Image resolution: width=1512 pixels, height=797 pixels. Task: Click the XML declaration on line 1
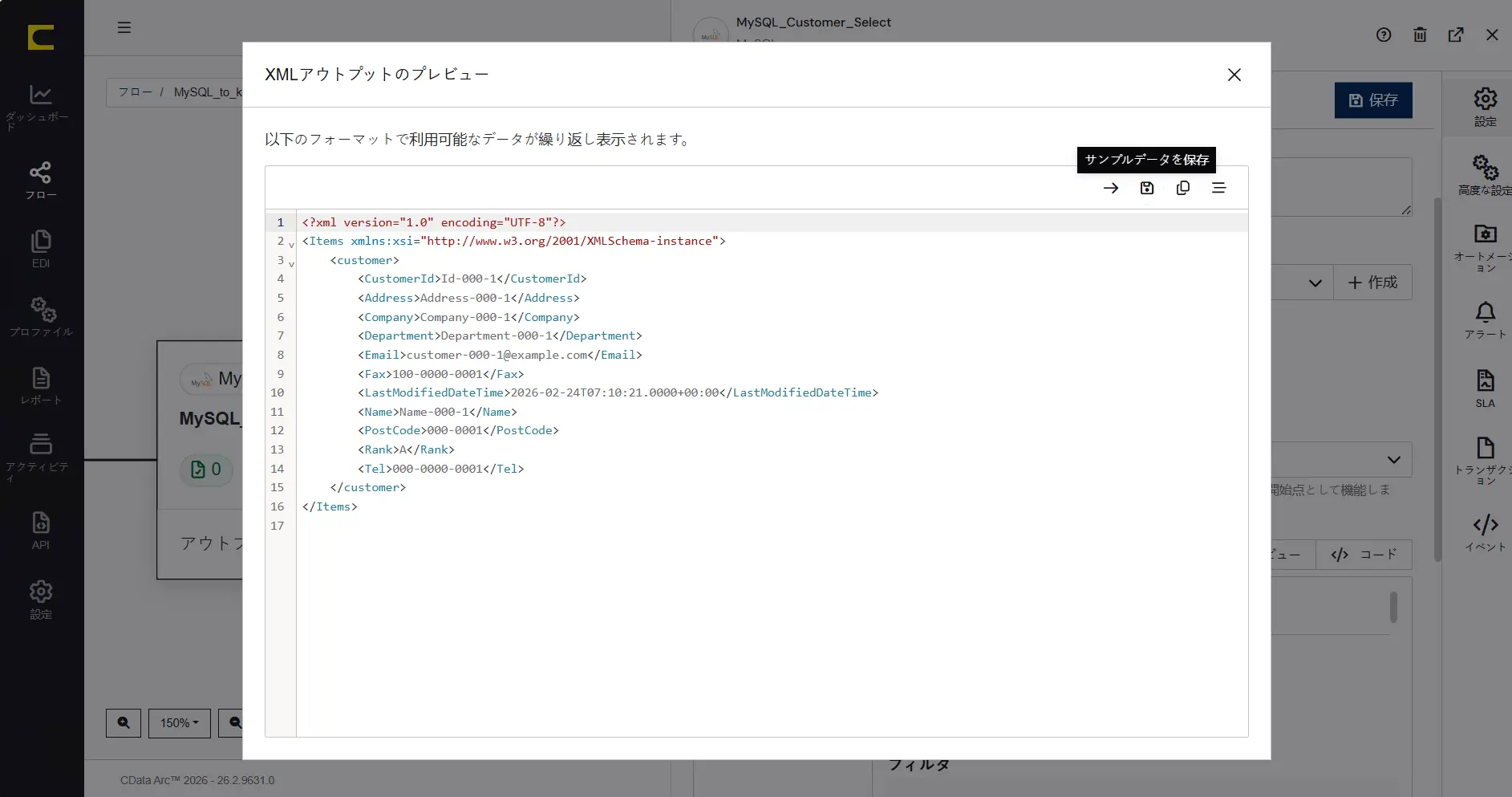(x=434, y=222)
